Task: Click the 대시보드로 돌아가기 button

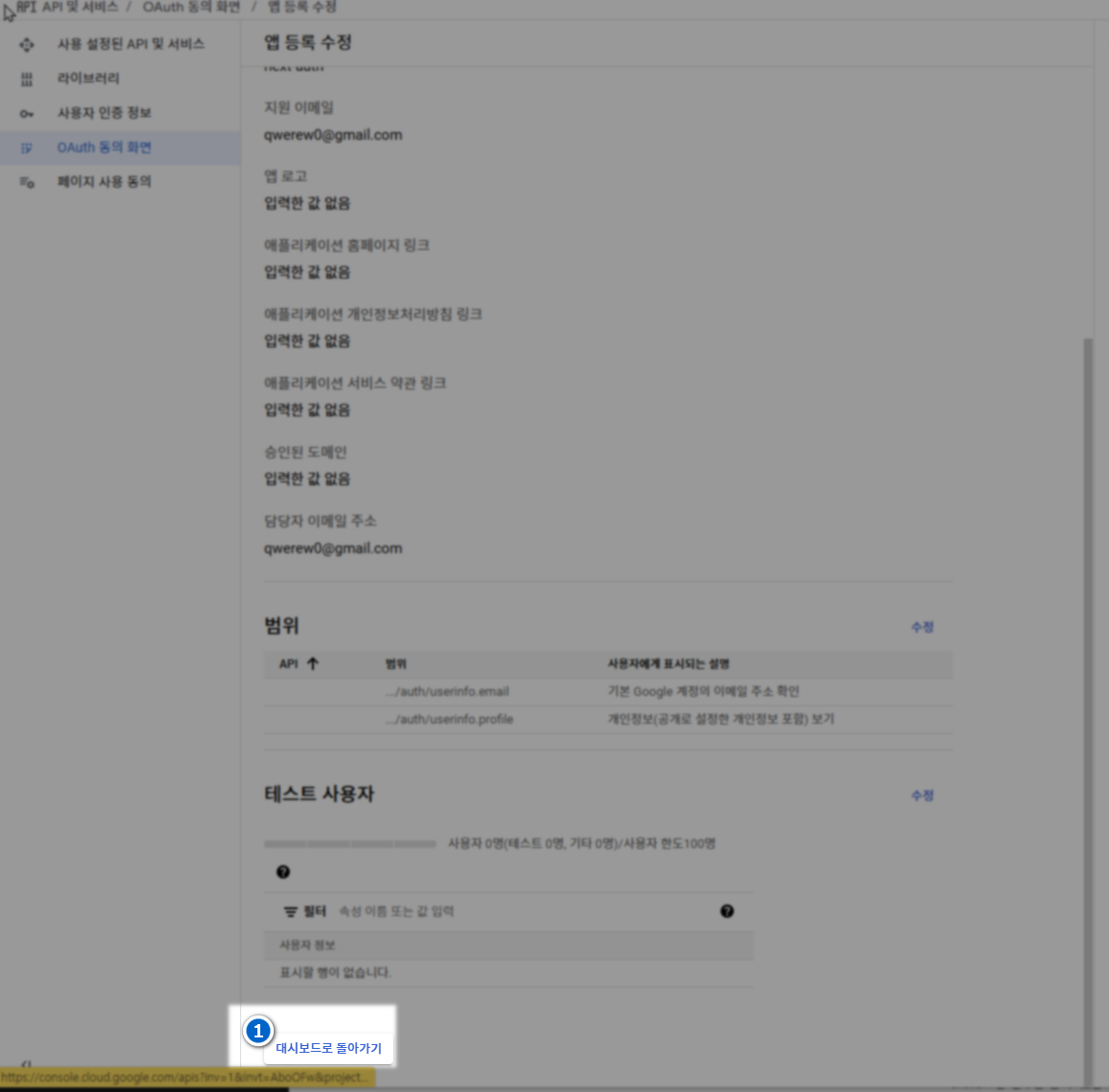Action: (328, 1048)
